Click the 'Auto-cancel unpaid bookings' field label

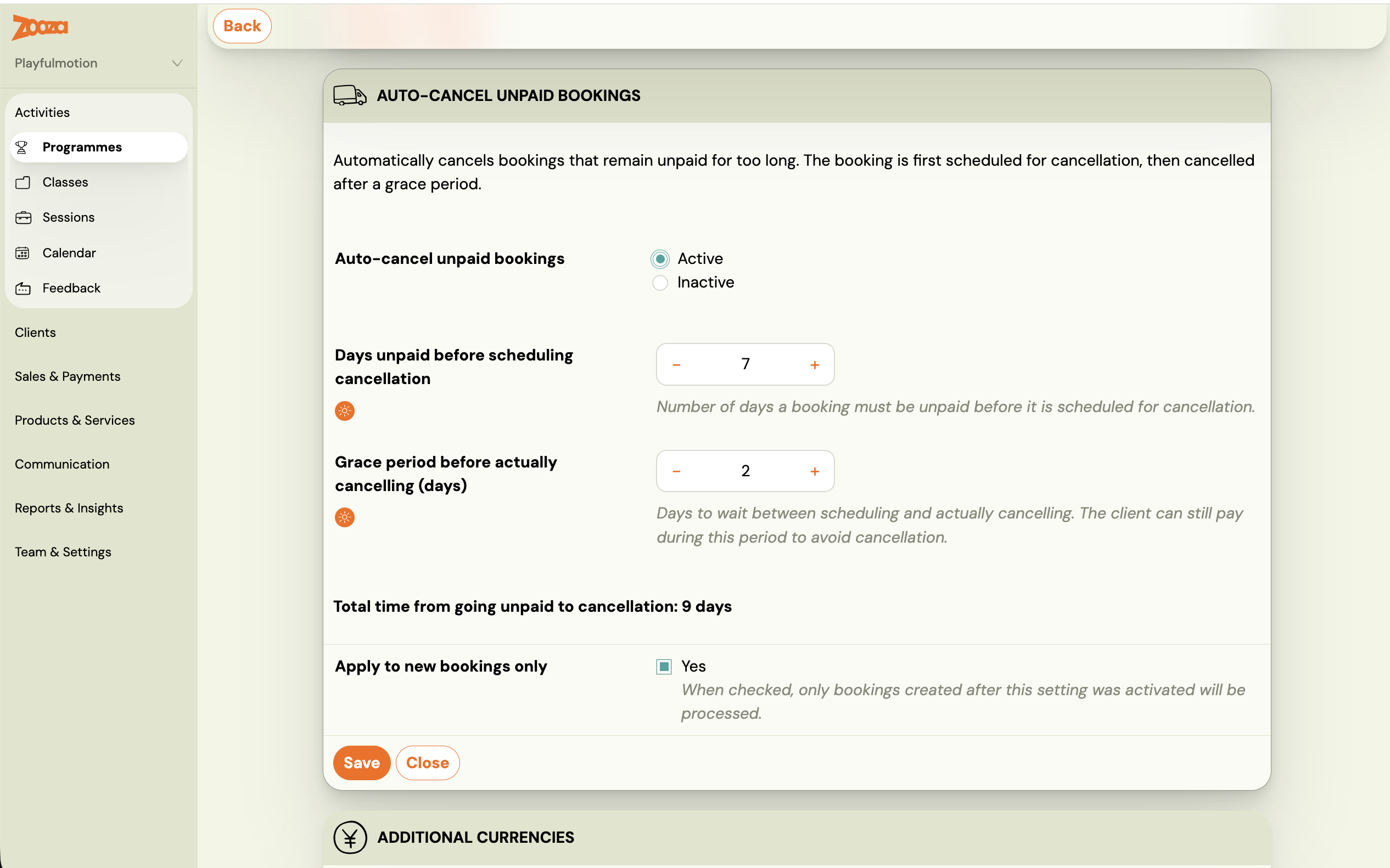[450, 259]
